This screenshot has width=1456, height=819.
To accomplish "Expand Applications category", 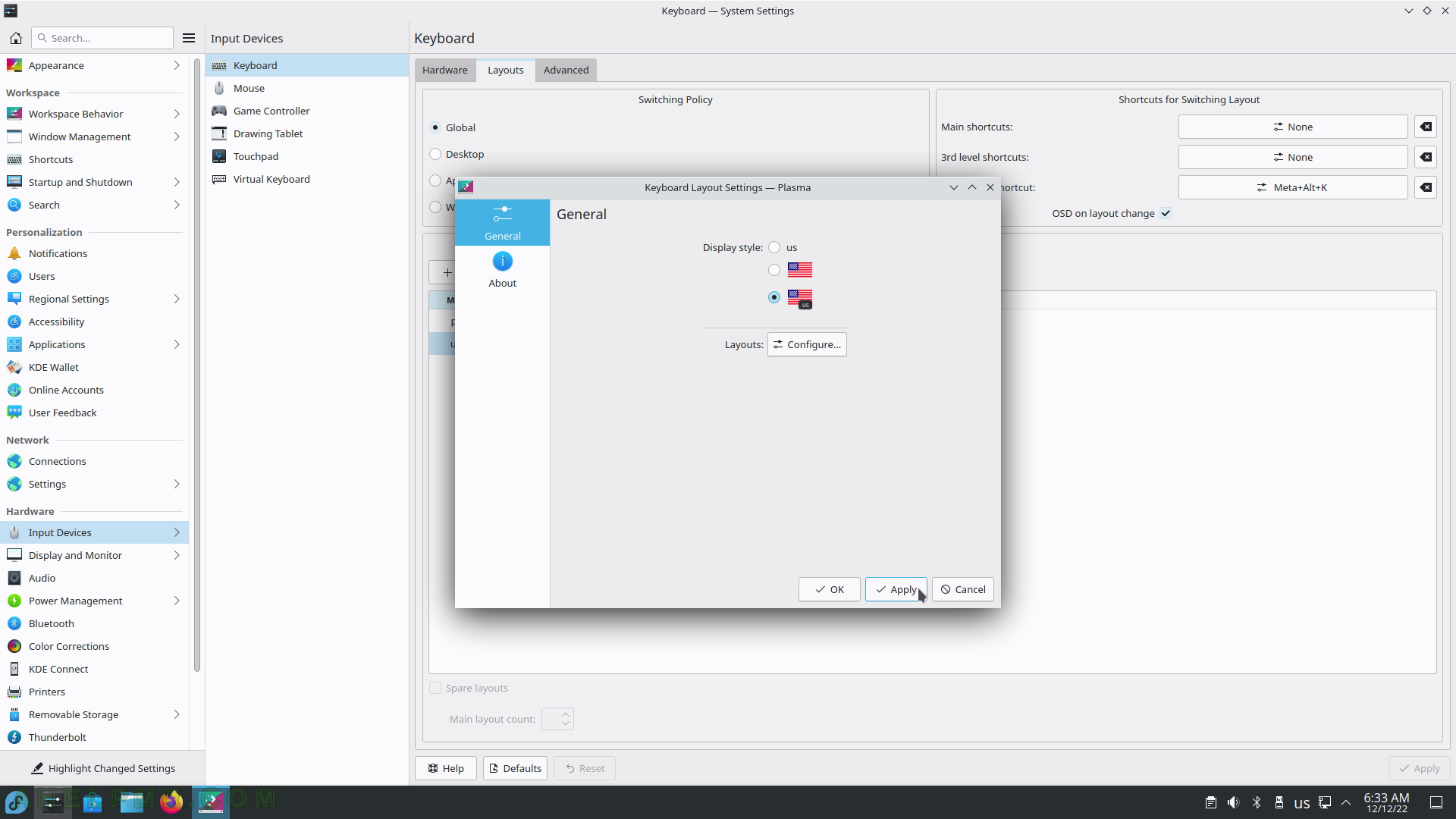I will coord(177,344).
